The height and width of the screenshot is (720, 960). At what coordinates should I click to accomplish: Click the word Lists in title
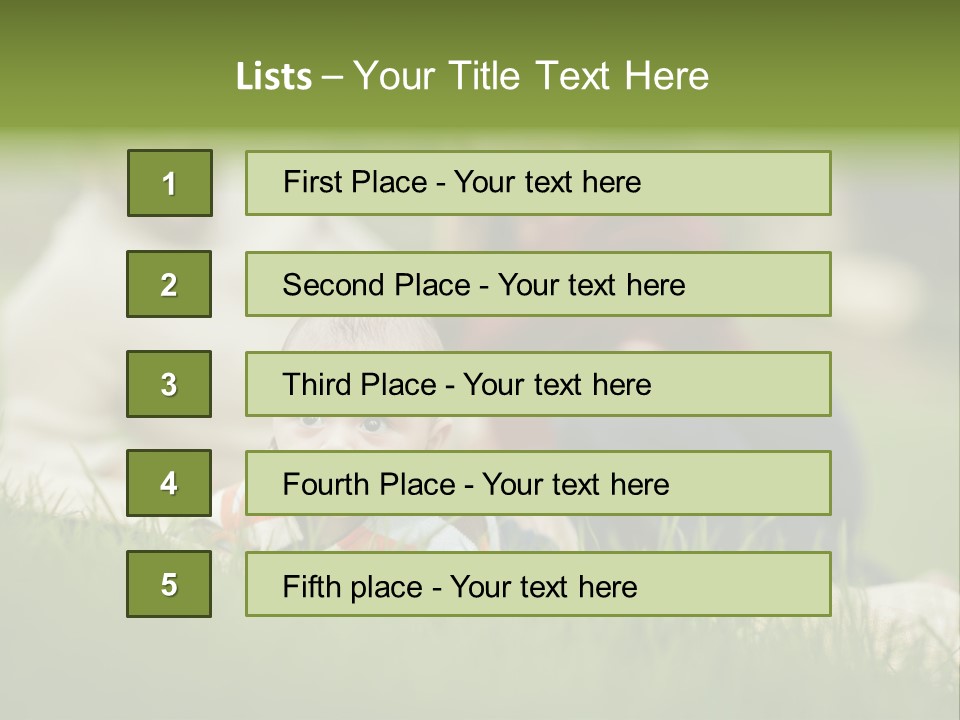(x=274, y=76)
